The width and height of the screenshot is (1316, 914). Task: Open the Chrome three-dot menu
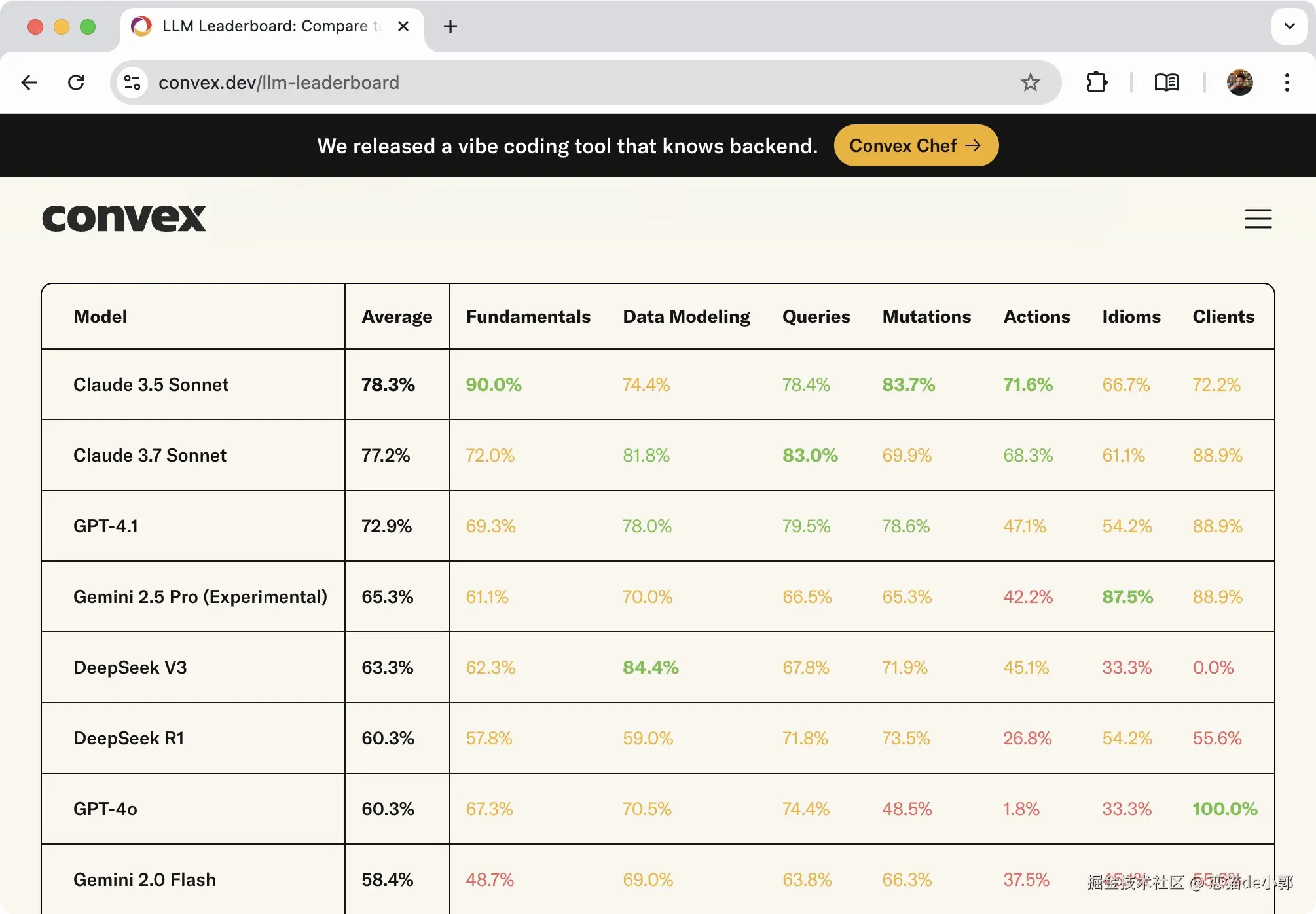[1287, 82]
